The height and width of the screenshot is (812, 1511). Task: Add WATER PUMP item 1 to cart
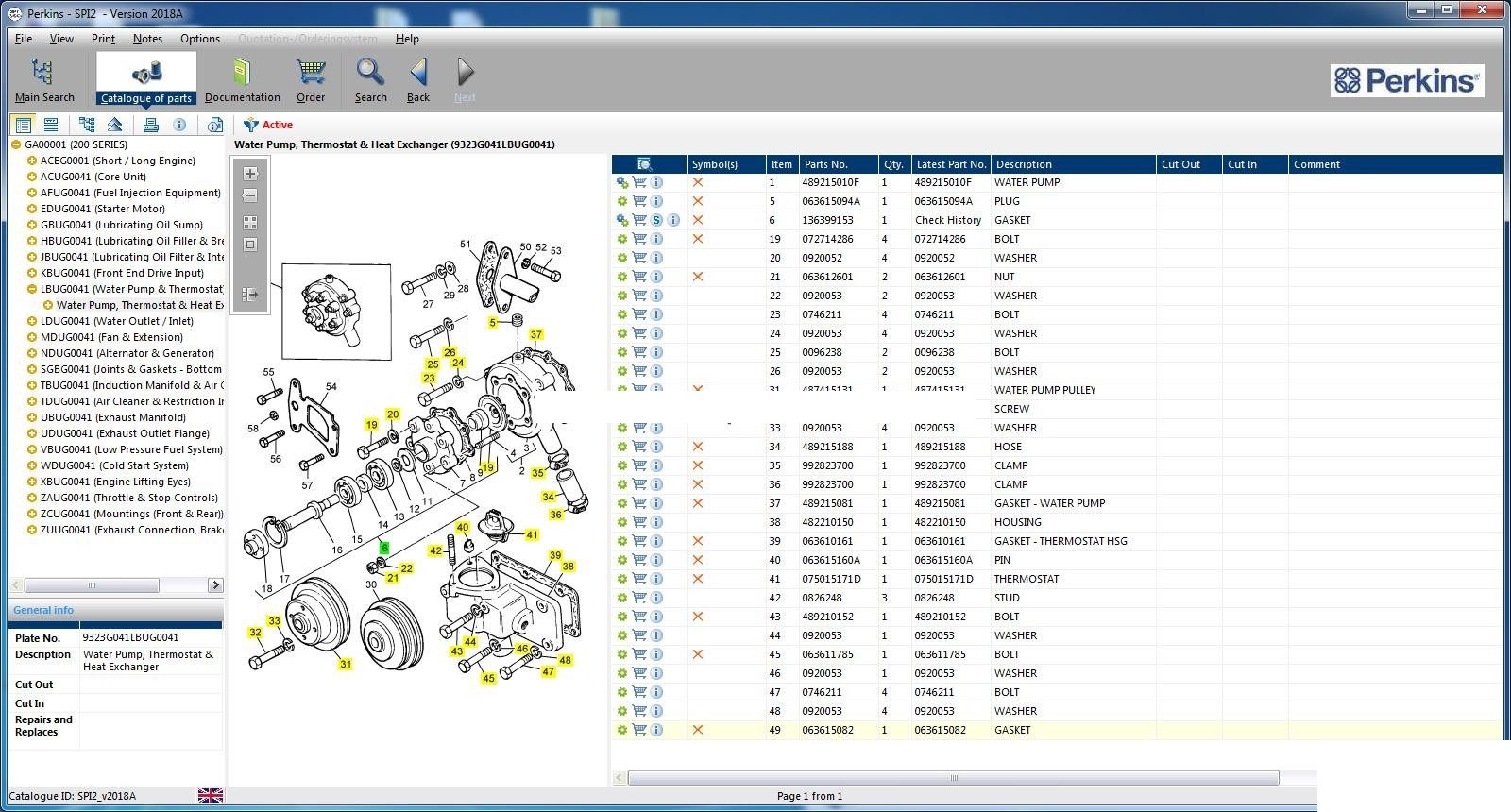click(639, 182)
